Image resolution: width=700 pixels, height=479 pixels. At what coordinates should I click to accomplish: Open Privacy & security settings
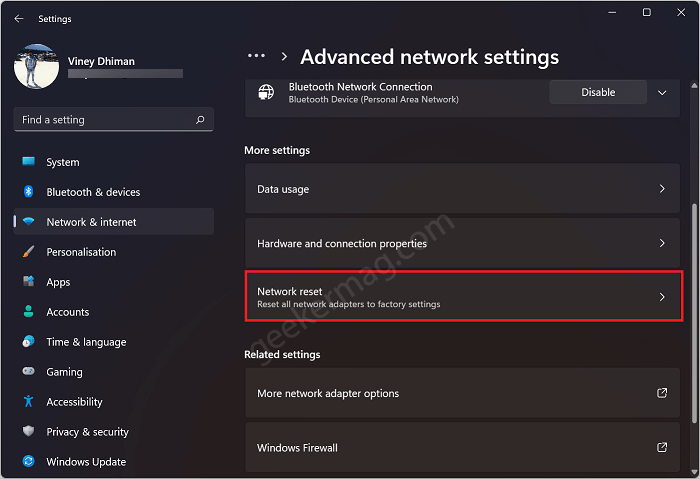tap(113, 432)
